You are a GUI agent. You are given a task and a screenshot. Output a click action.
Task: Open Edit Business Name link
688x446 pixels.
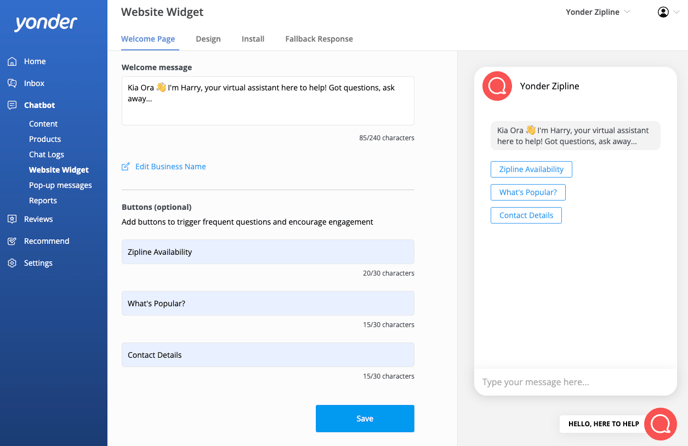click(x=170, y=166)
